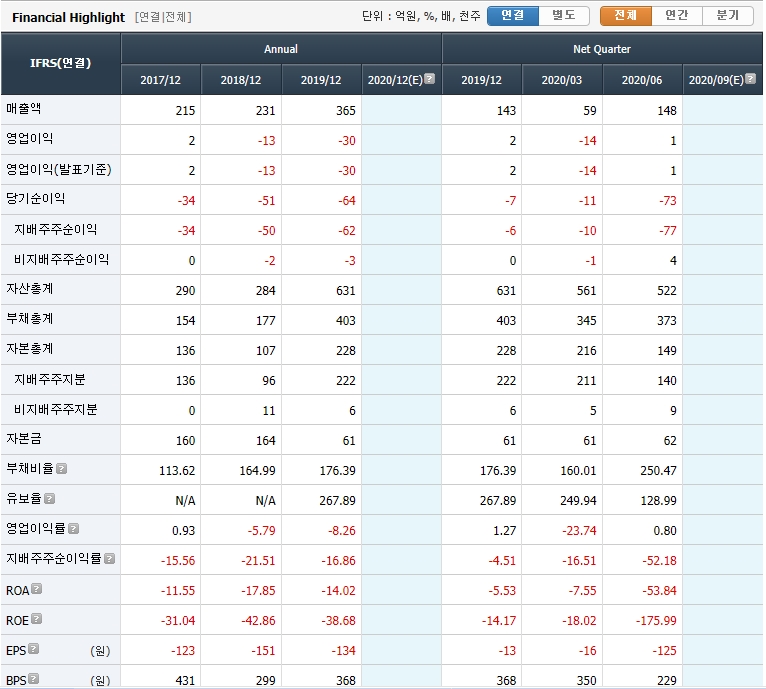Click the EPS value -151 for 2018/12
766x689 pixels.
click(x=263, y=651)
